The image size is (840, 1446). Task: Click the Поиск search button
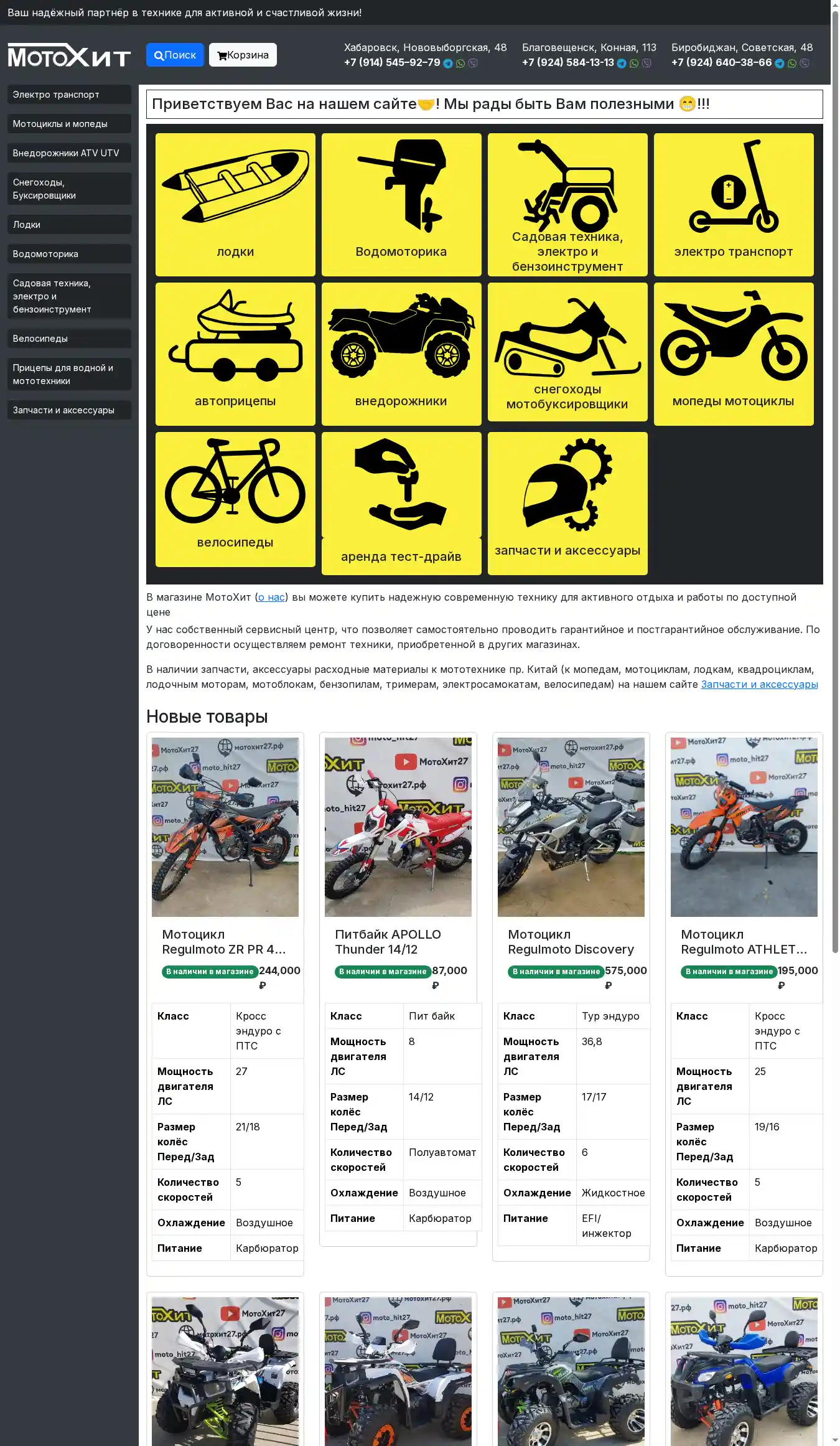click(x=175, y=55)
